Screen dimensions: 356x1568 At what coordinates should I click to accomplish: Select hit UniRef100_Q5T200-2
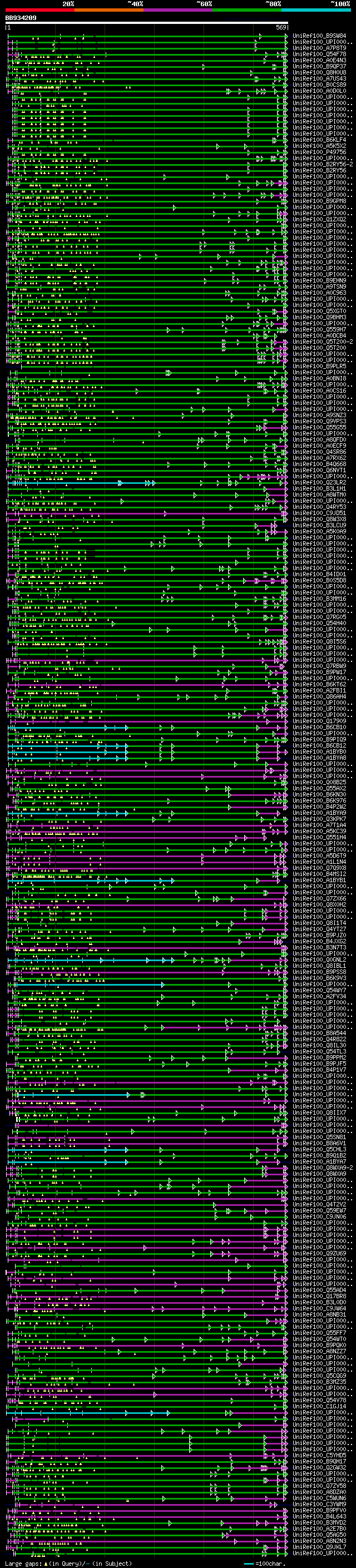pyautogui.click(x=323, y=342)
